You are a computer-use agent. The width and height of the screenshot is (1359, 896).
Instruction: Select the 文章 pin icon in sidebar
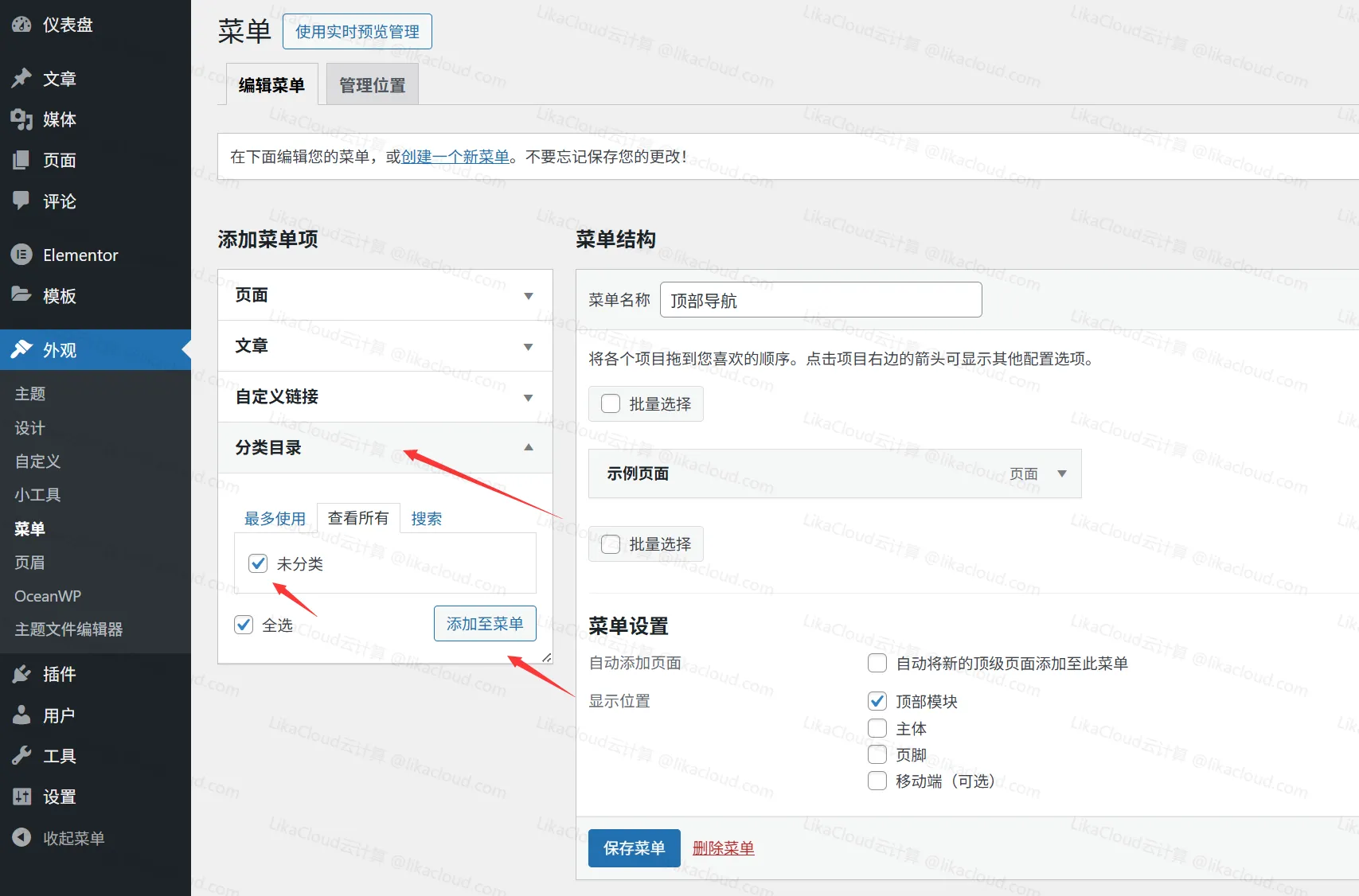pos(21,78)
